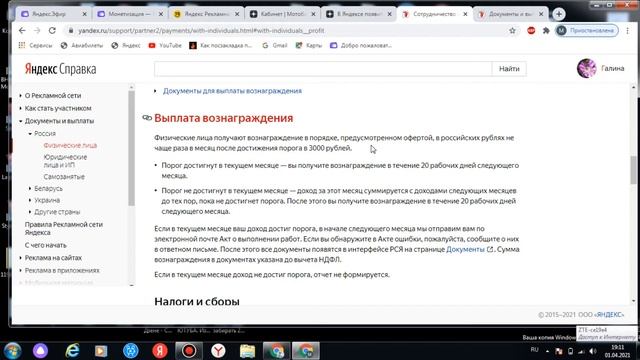
Task: Open the Самозанятые page
Action: pyautogui.click(x=64, y=177)
